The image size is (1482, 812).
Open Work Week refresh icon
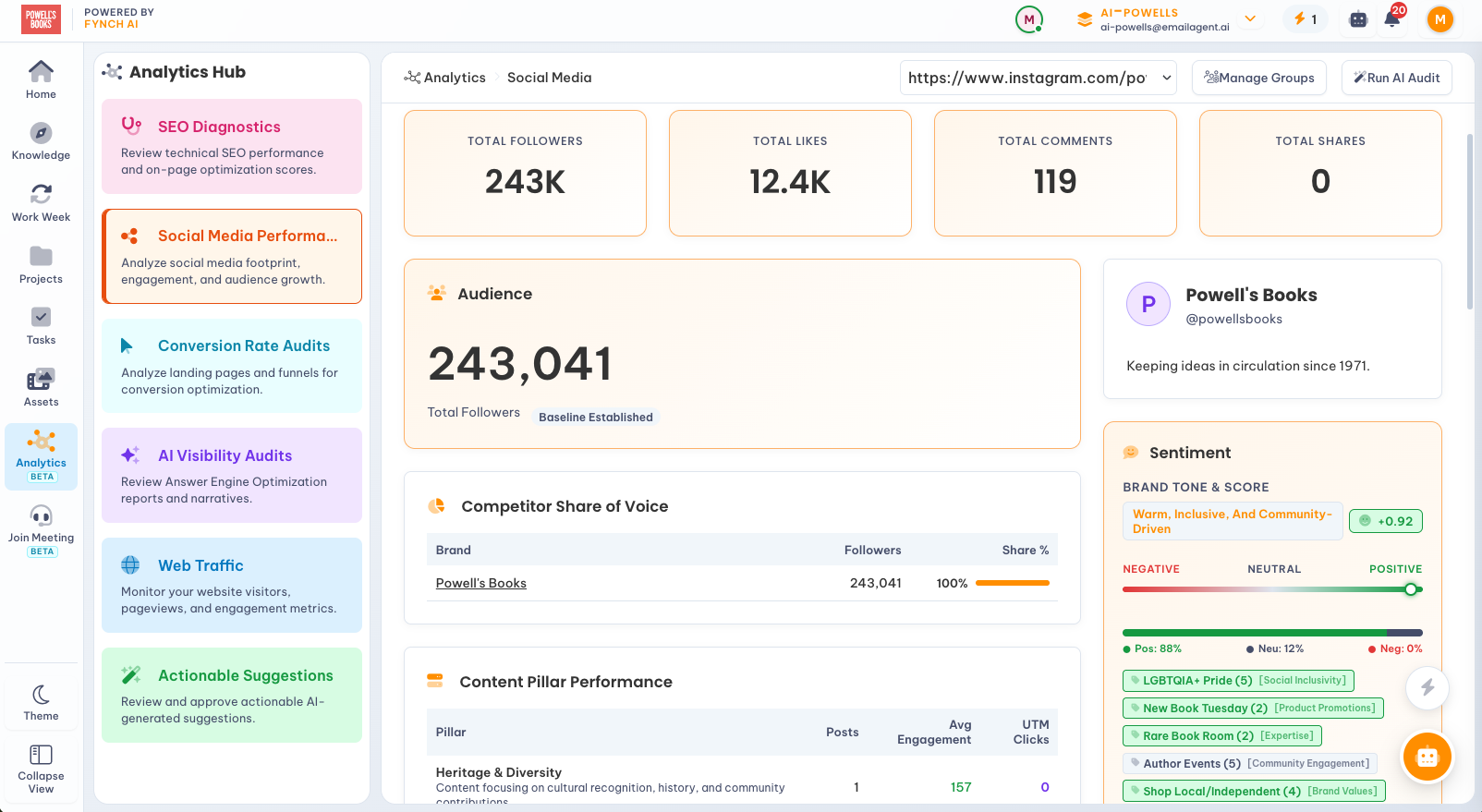click(x=41, y=202)
